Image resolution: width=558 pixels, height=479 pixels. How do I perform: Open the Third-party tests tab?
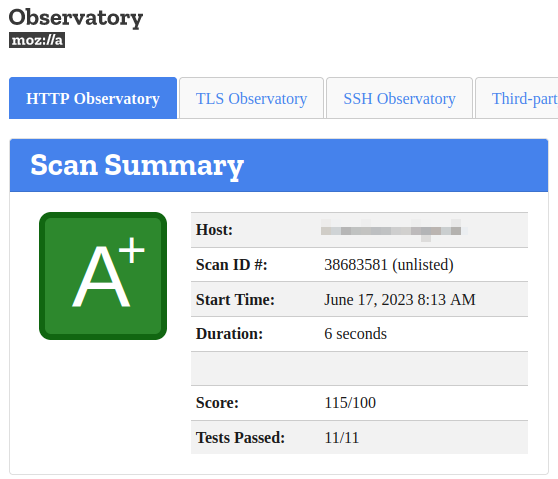point(517,98)
